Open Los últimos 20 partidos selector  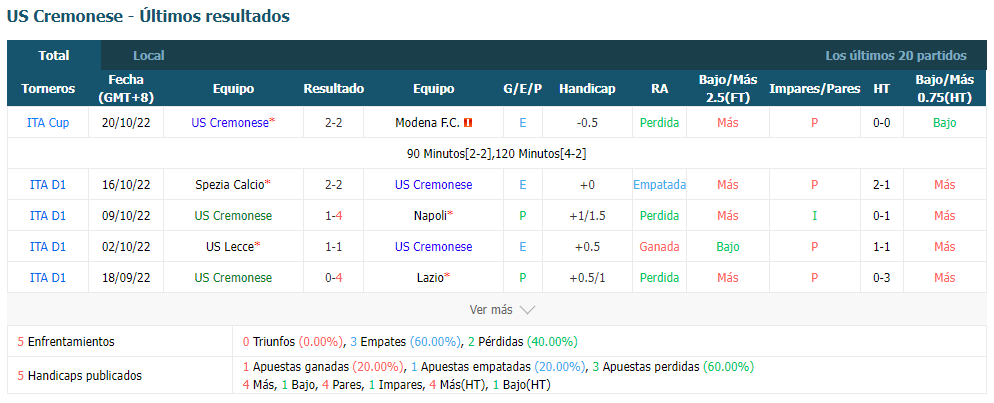896,56
